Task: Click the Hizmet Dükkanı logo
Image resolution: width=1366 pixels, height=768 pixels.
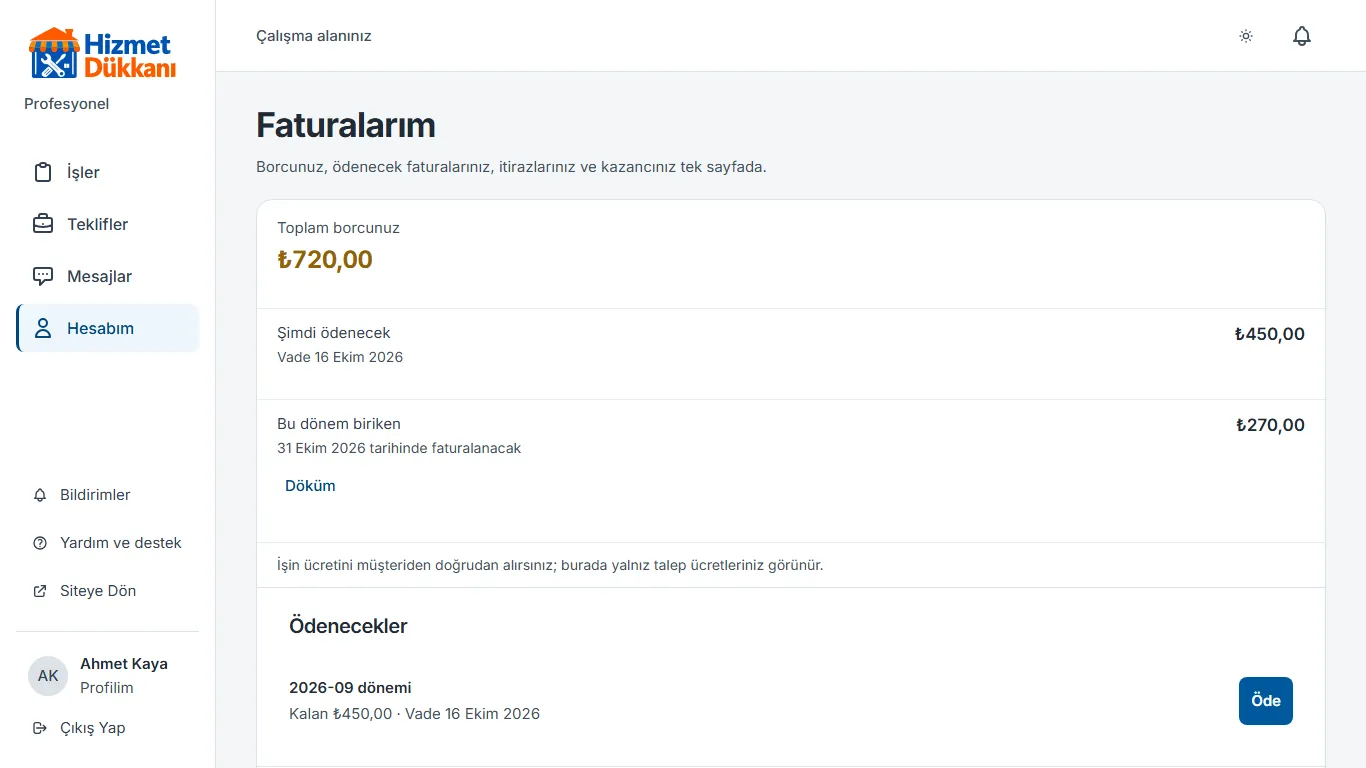Action: (x=102, y=54)
